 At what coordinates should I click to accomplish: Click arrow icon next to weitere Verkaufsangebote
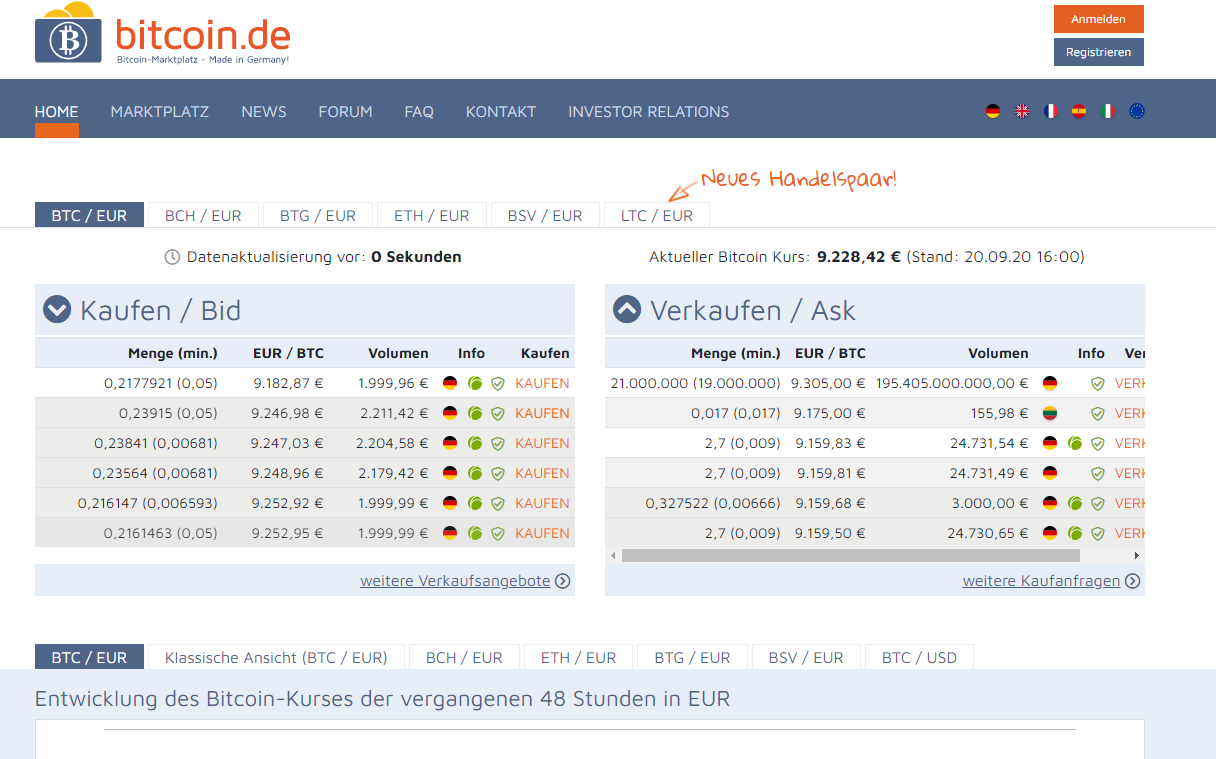pos(563,580)
